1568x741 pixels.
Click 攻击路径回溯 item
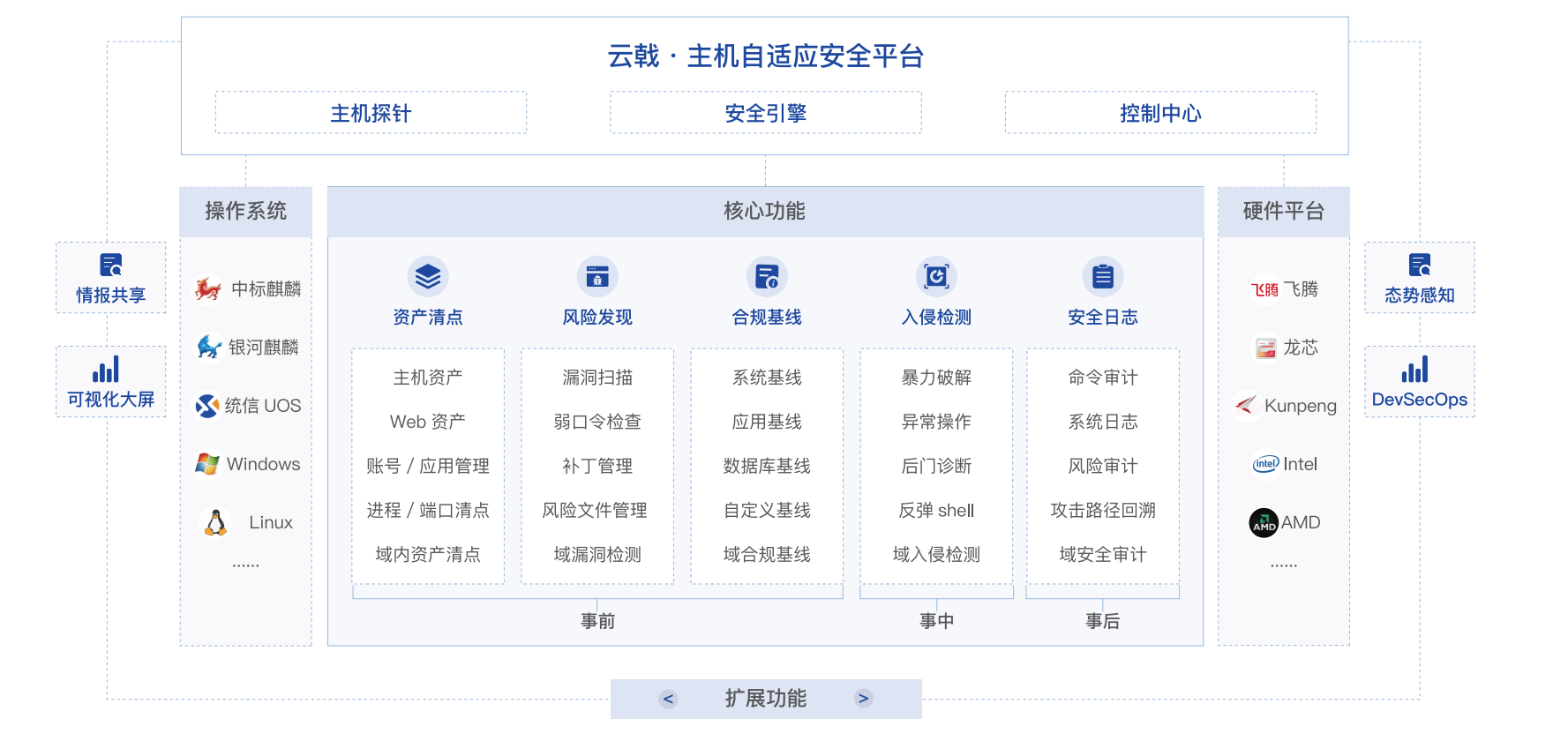pos(1103,510)
